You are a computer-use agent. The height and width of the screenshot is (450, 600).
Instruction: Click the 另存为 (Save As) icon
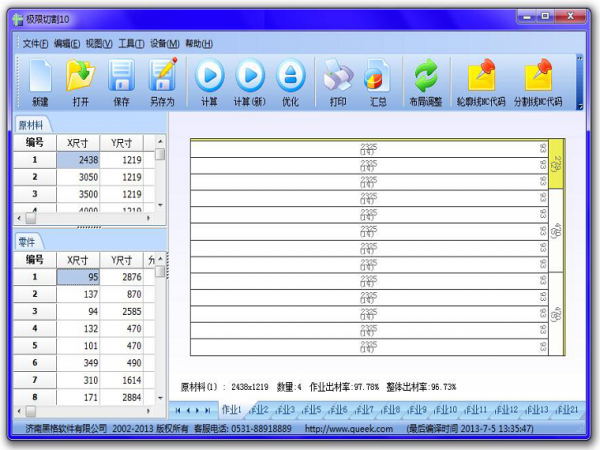coord(162,78)
